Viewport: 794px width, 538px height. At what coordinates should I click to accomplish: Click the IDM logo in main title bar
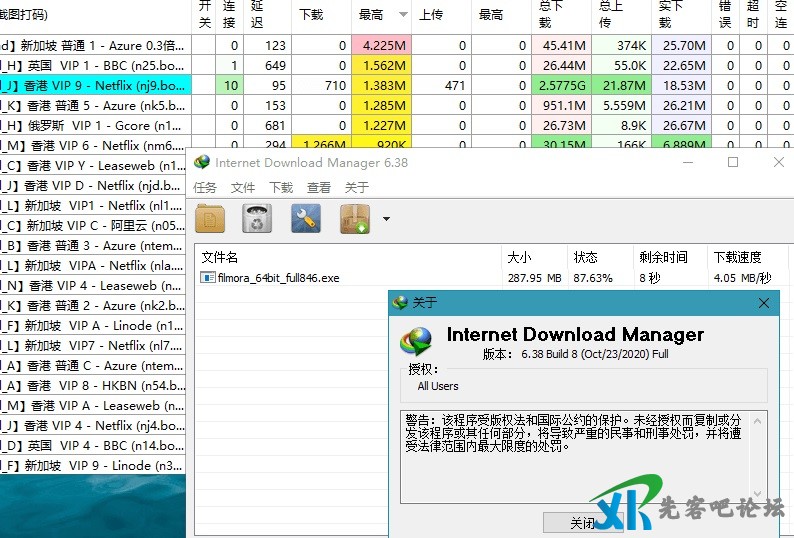tap(202, 162)
